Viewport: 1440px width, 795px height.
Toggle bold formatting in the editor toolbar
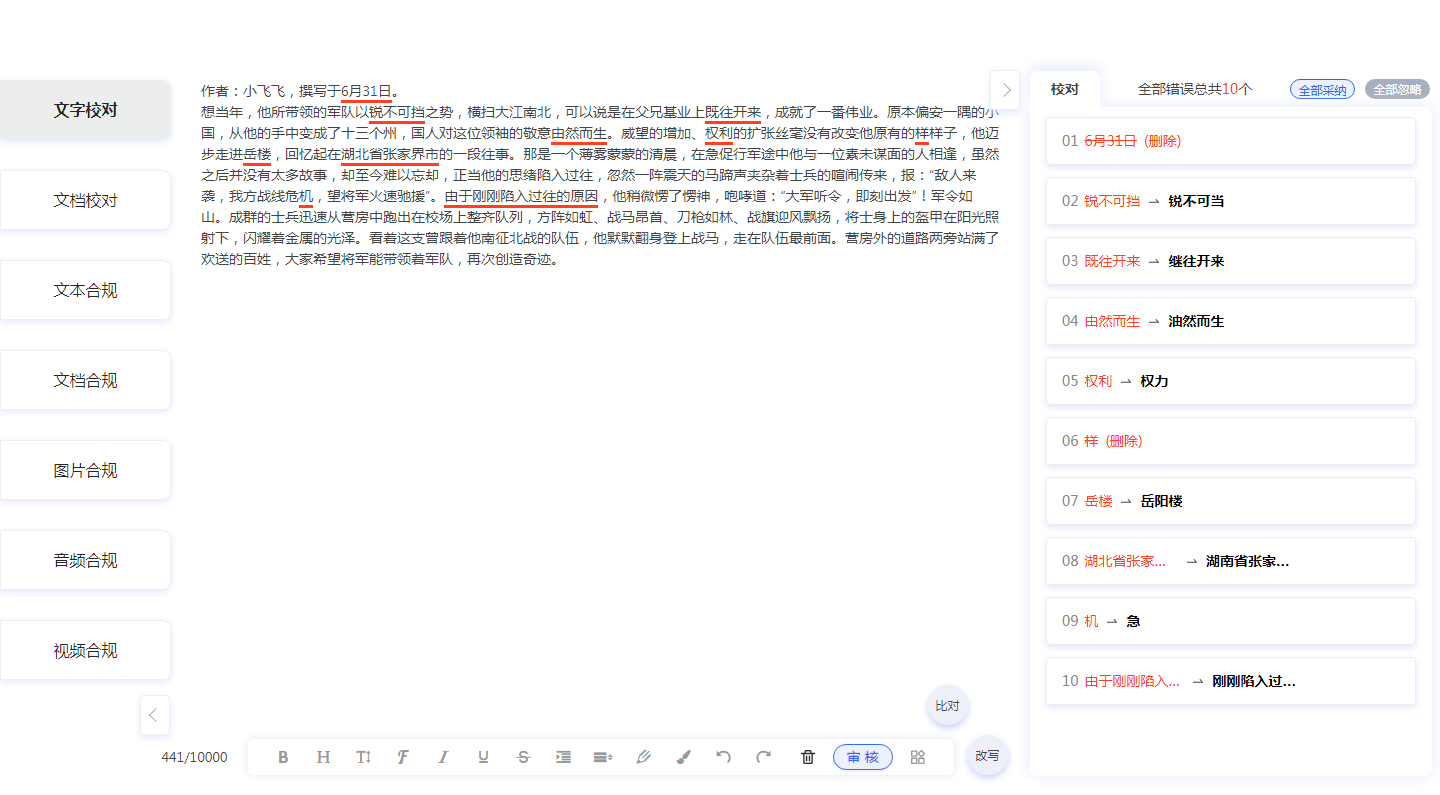tap(283, 757)
